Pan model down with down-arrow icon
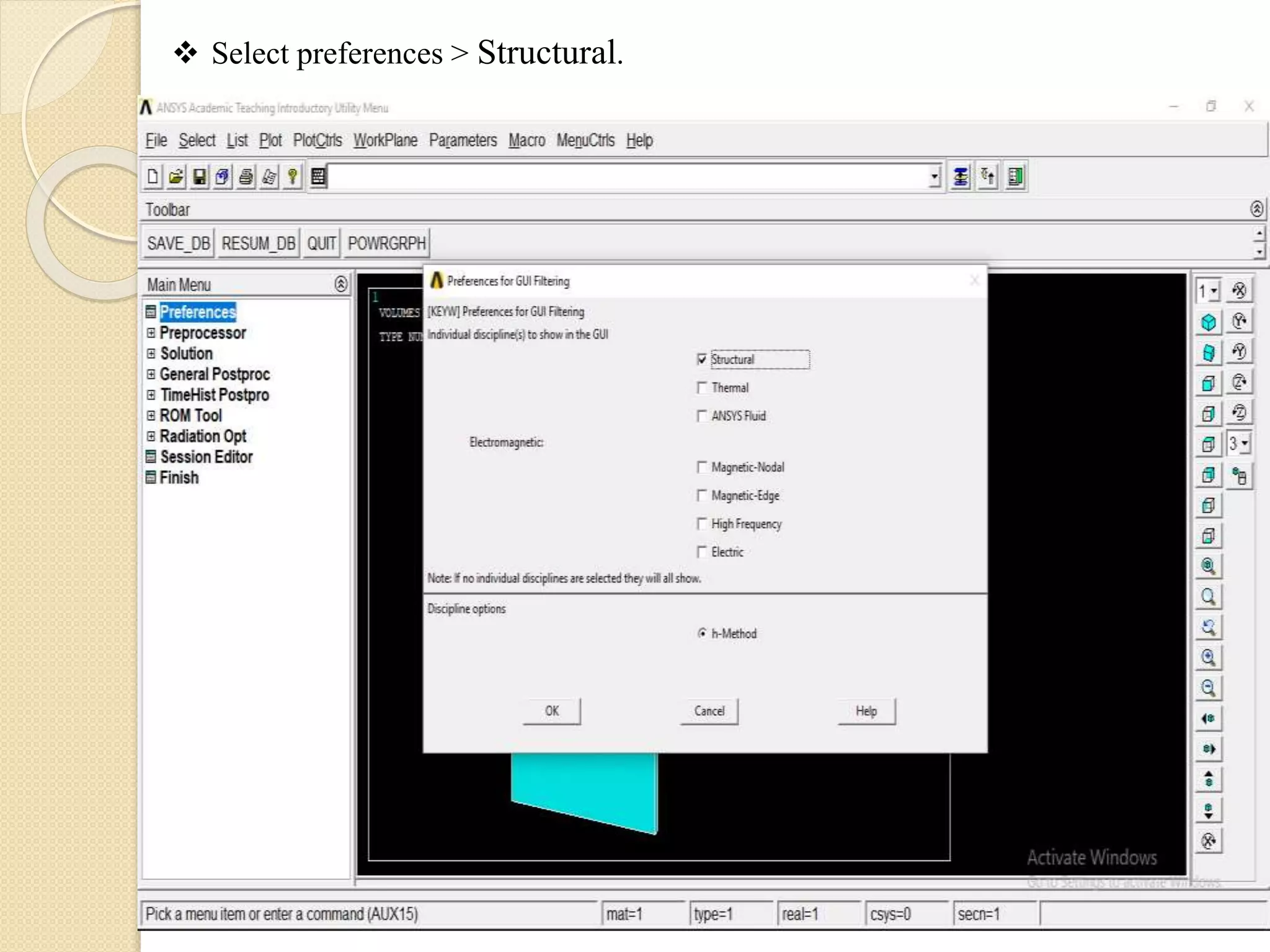The image size is (1270, 952). click(x=1209, y=810)
